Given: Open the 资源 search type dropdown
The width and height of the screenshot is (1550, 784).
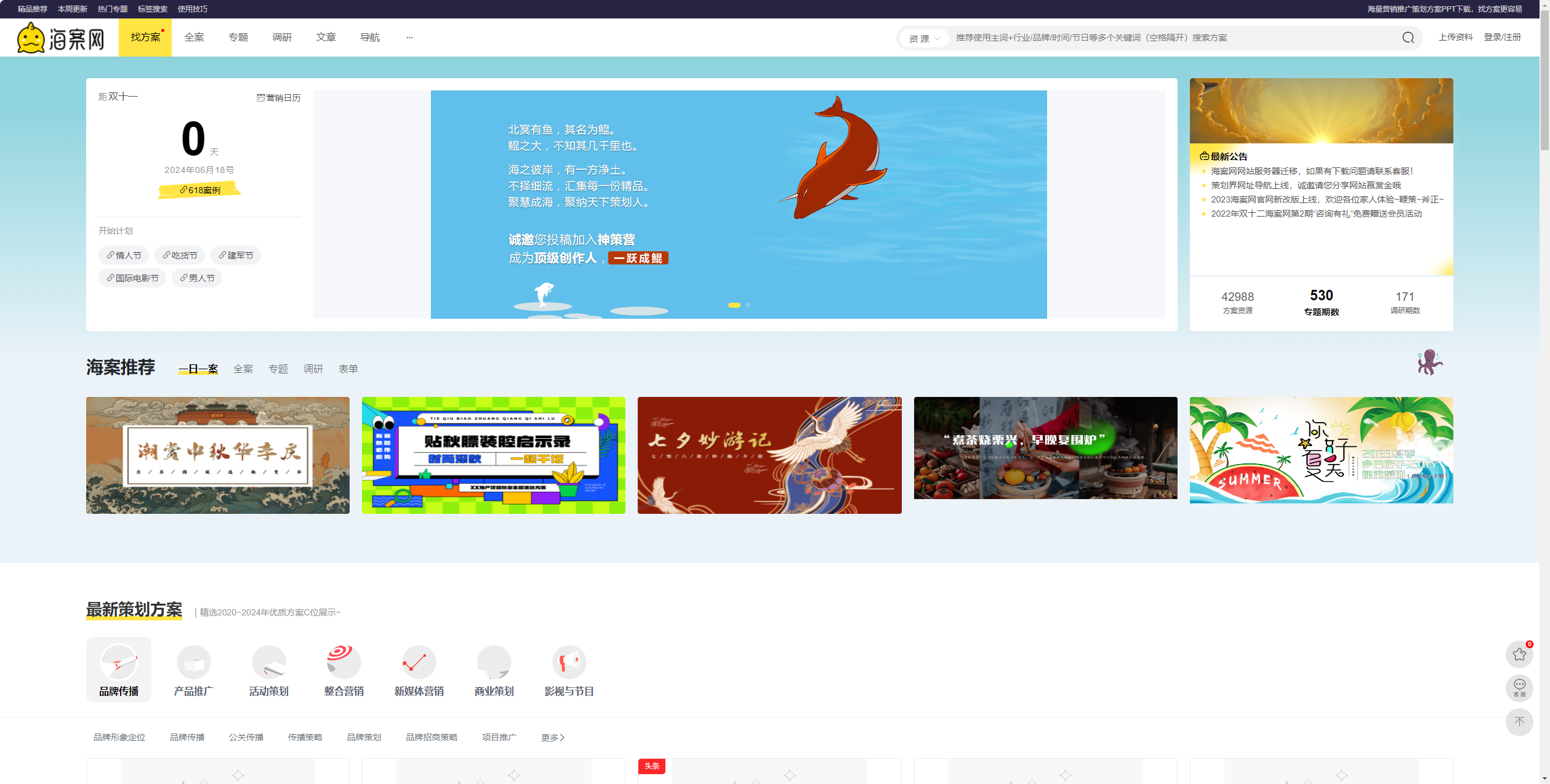Looking at the screenshot, I should (923, 38).
